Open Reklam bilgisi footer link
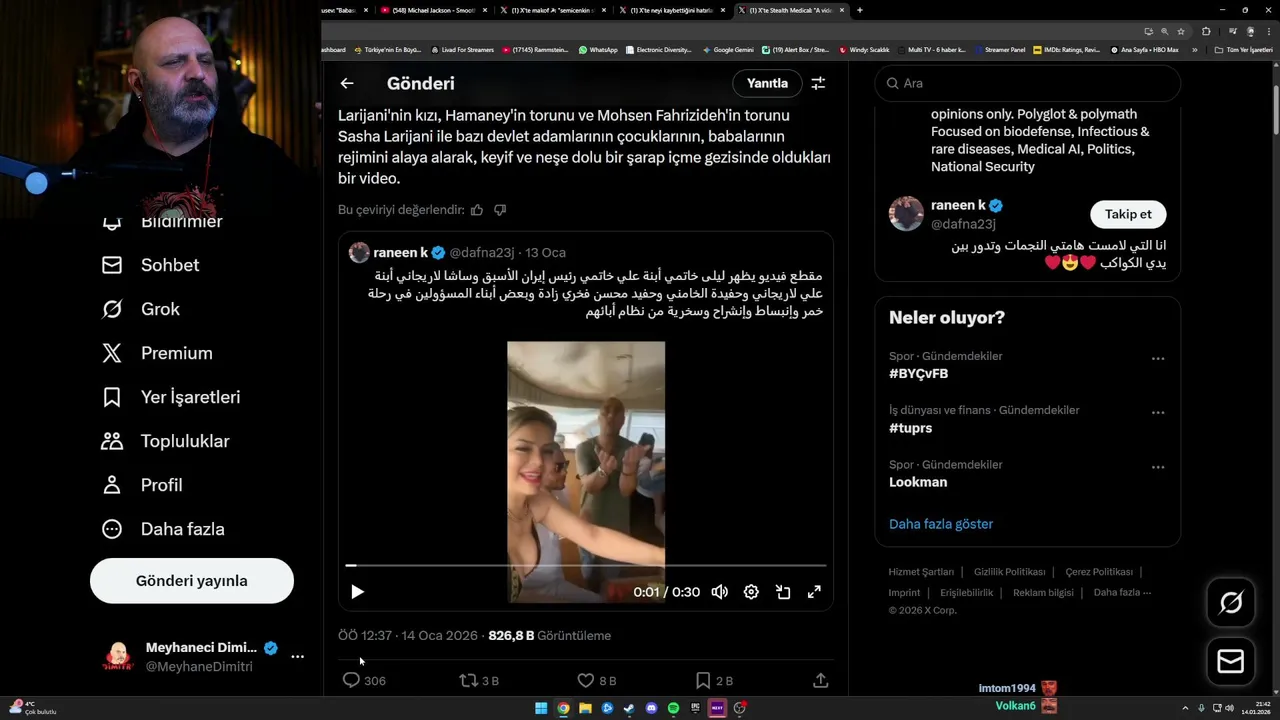The width and height of the screenshot is (1280, 720). pos(1043,593)
